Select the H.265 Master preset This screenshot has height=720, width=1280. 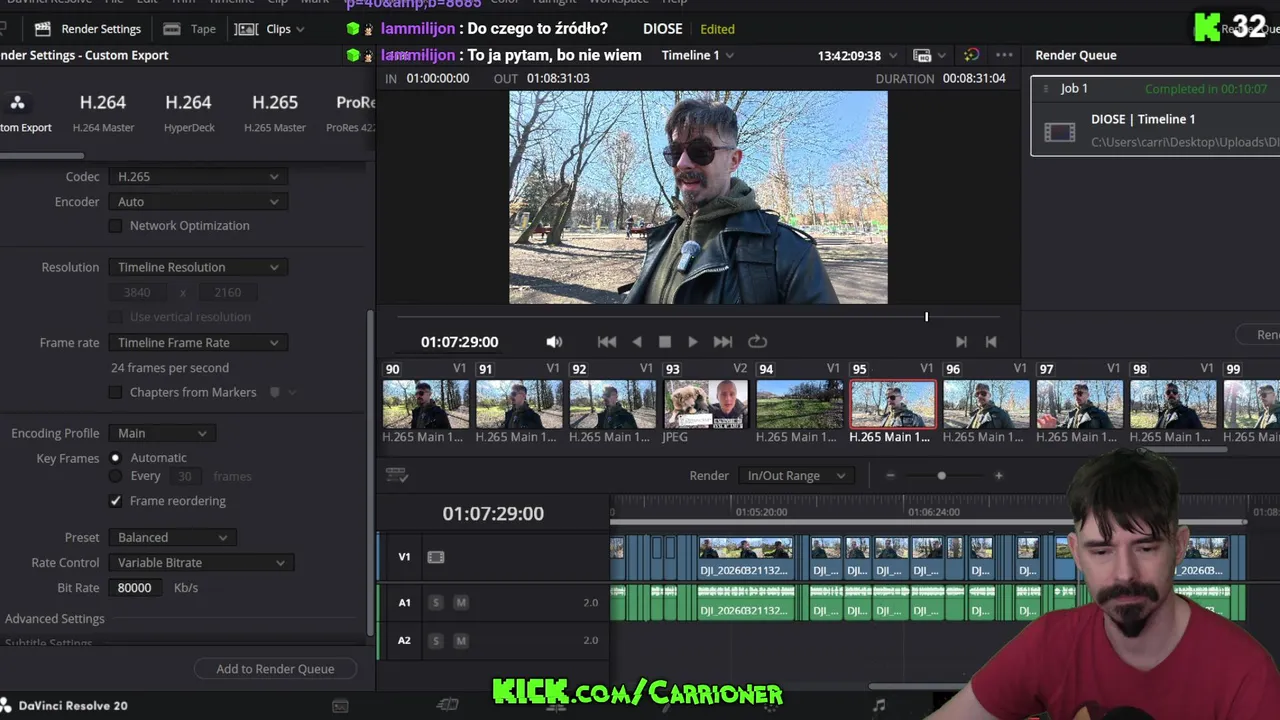[275, 112]
